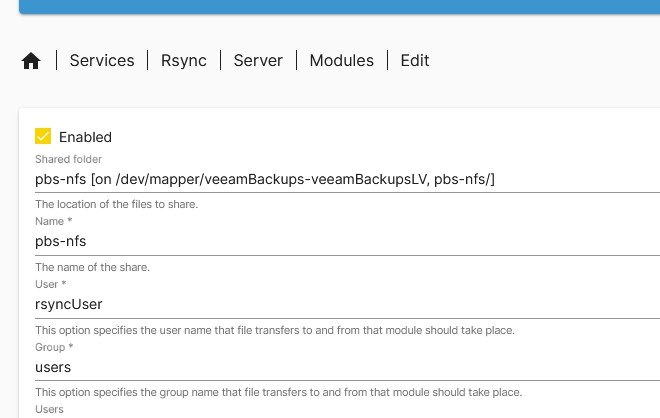The width and height of the screenshot is (660, 418).
Task: Open the Shared folder pbs-nfs dropdown
Action: (347, 179)
